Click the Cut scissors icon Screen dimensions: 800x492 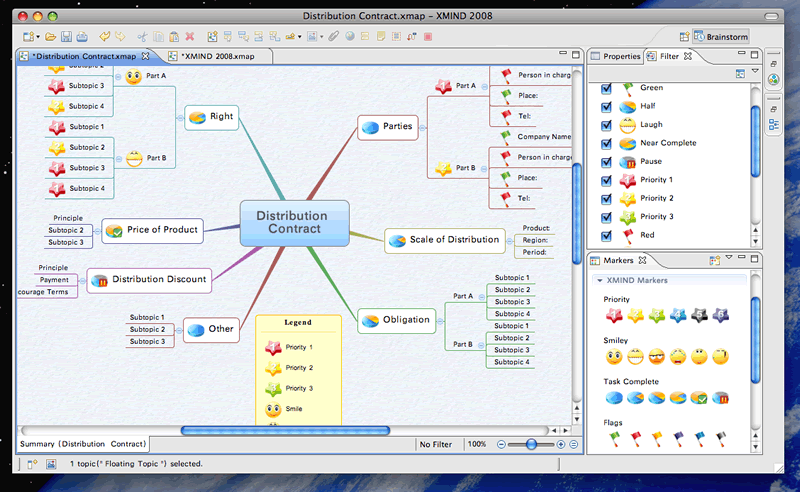click(x=142, y=37)
